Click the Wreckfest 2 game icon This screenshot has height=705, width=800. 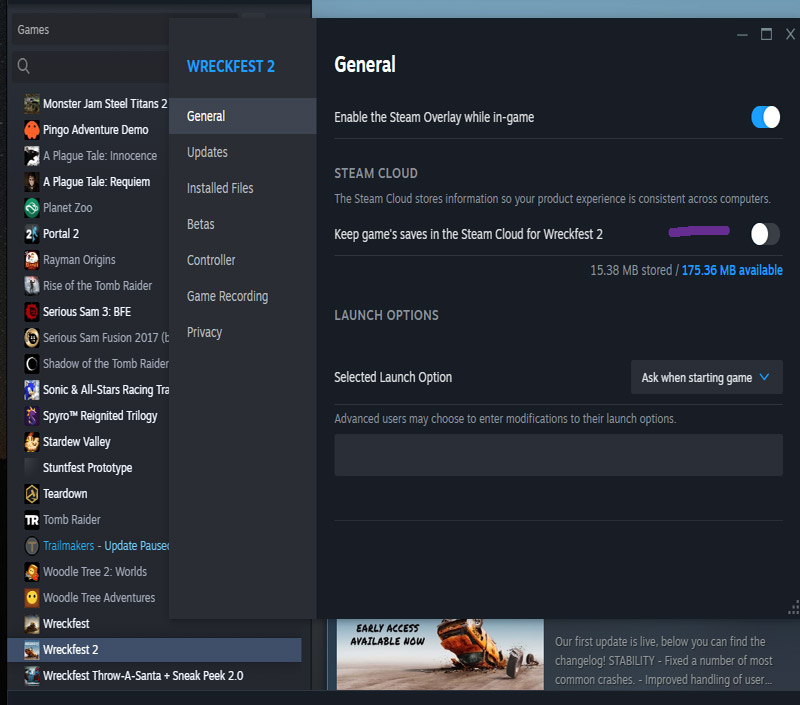click(x=32, y=650)
